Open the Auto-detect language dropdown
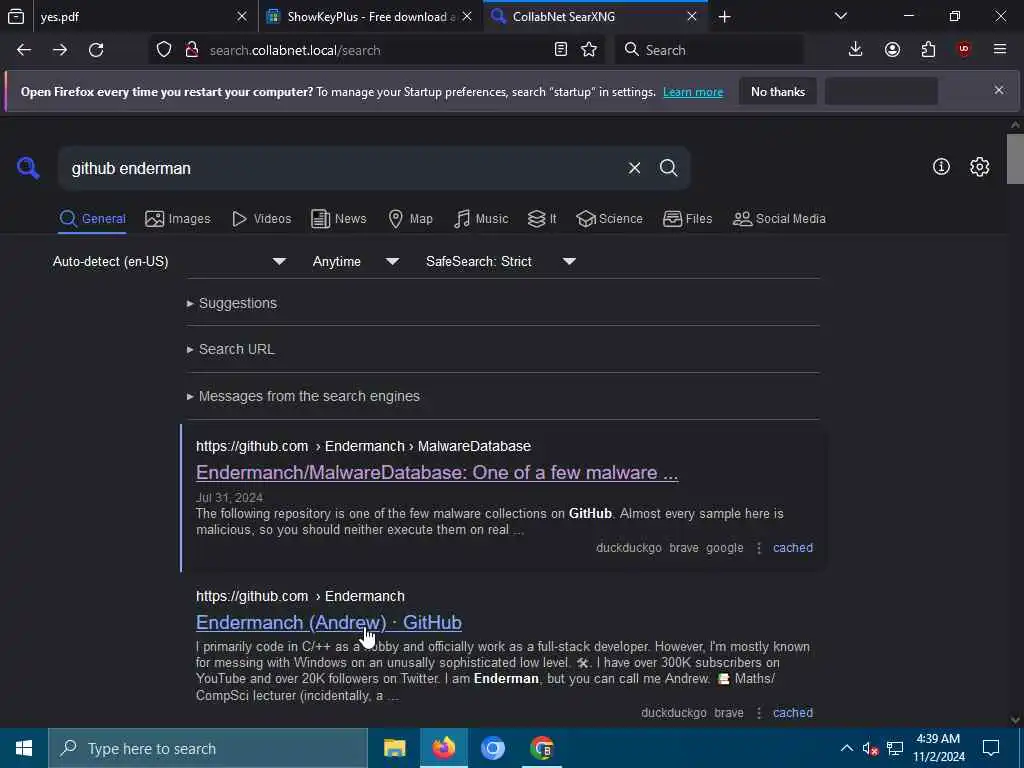Viewport: 1024px width, 768px height. pyautogui.click(x=170, y=261)
